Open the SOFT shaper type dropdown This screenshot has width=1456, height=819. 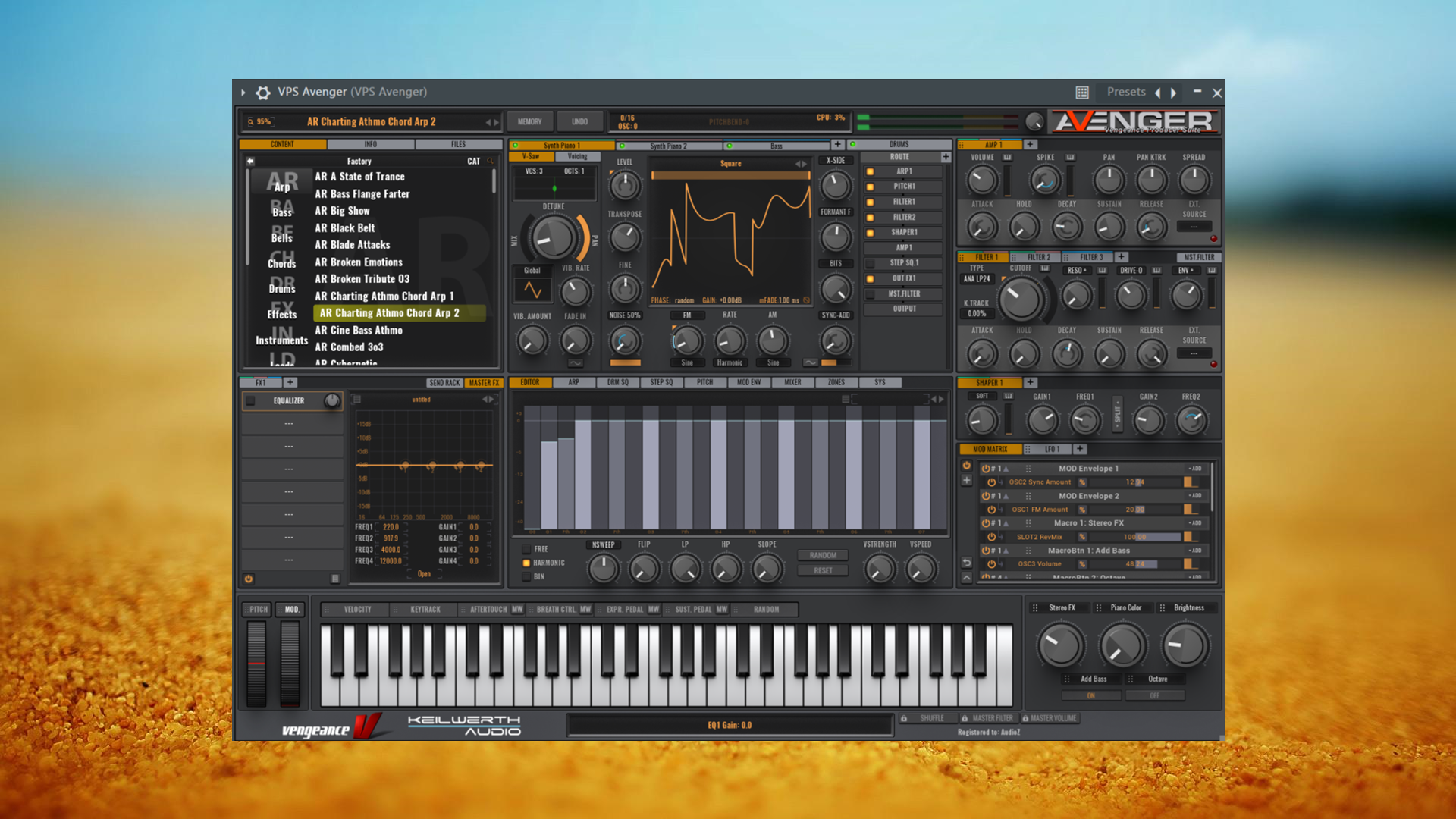coord(982,396)
